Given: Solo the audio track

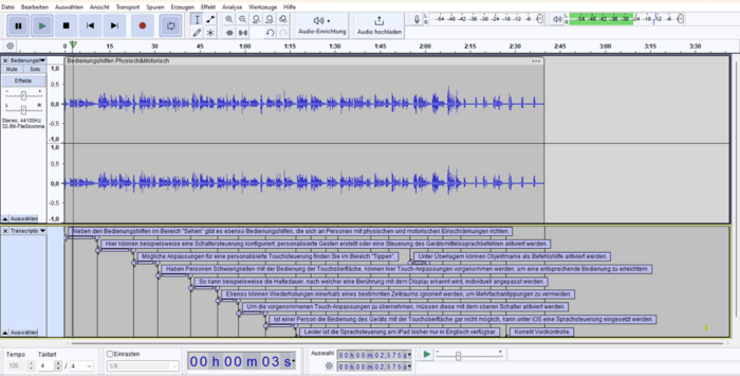Looking at the screenshot, I should 34,69.
